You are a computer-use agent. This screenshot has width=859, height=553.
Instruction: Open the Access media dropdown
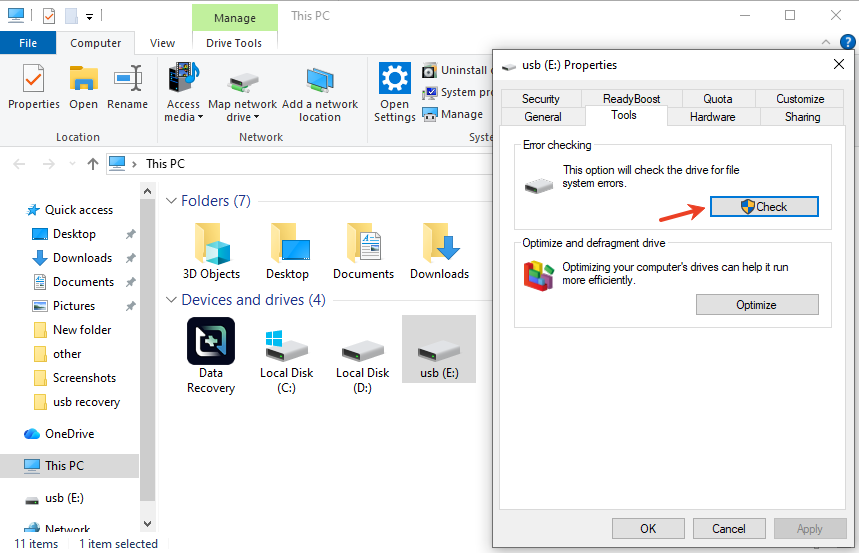click(184, 93)
